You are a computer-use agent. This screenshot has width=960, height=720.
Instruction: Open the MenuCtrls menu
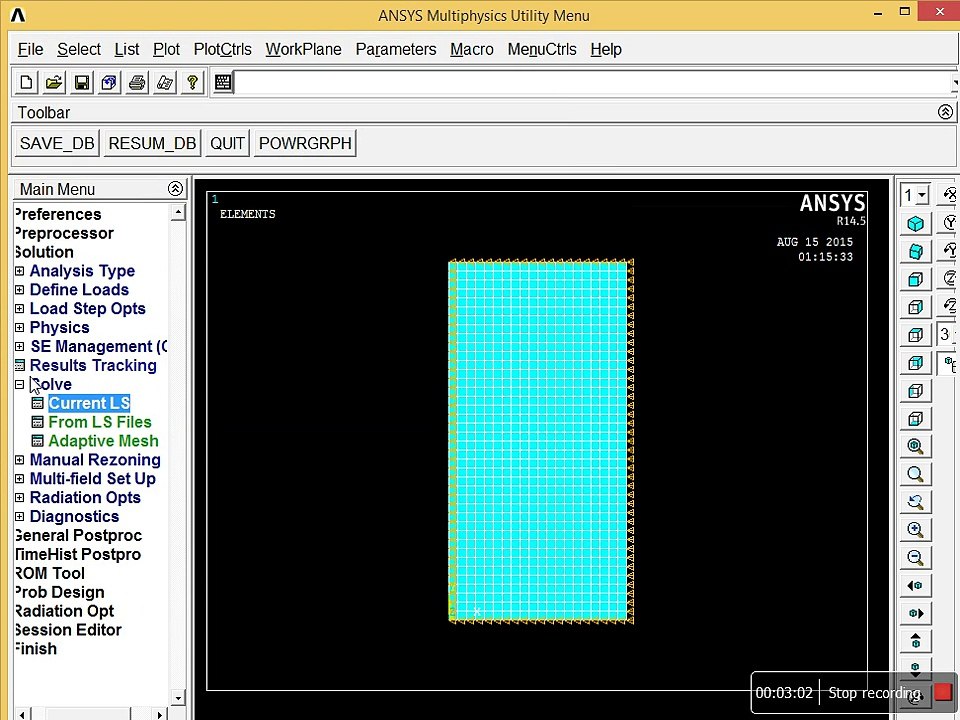click(x=542, y=49)
